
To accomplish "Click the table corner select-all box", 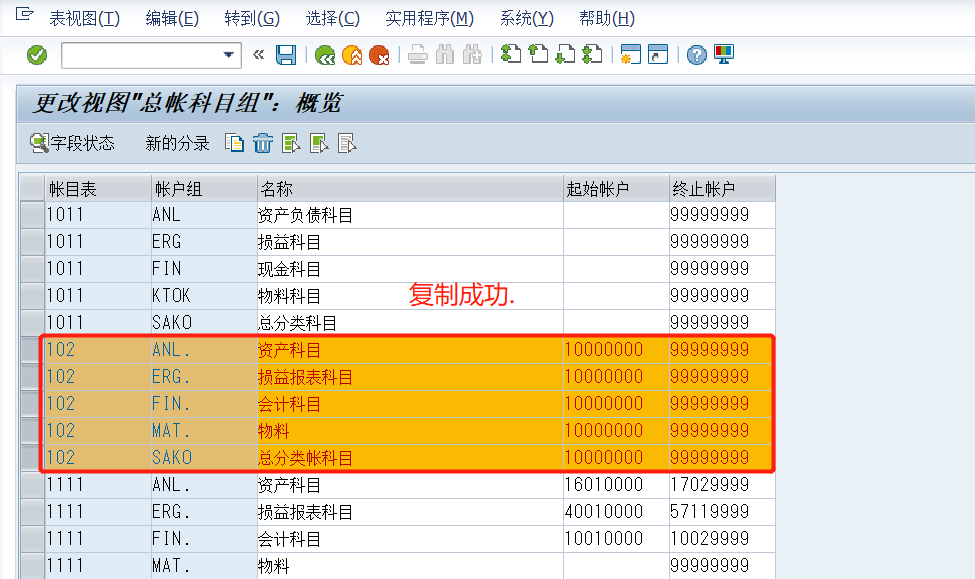I will (32, 188).
